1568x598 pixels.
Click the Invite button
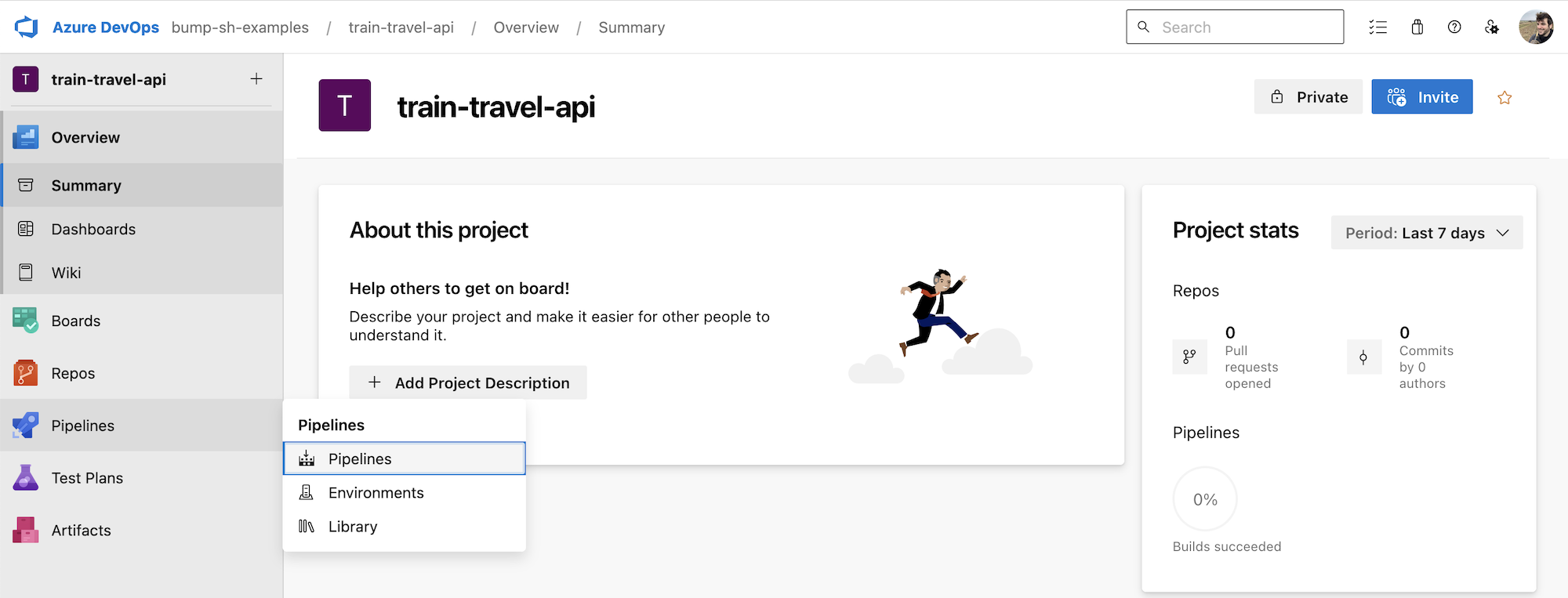pyautogui.click(x=1421, y=97)
